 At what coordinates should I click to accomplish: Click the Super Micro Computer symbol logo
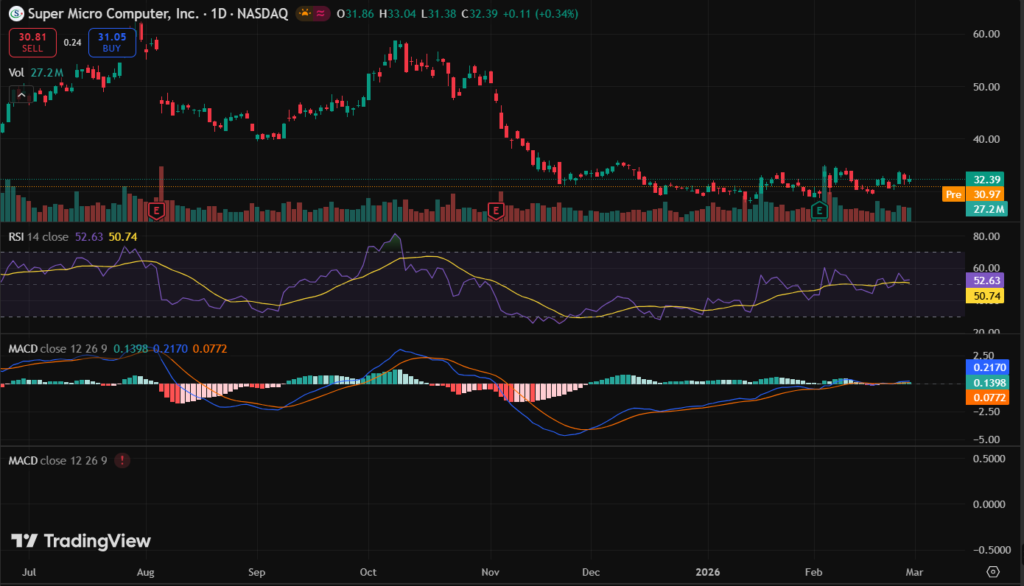pyautogui.click(x=15, y=15)
